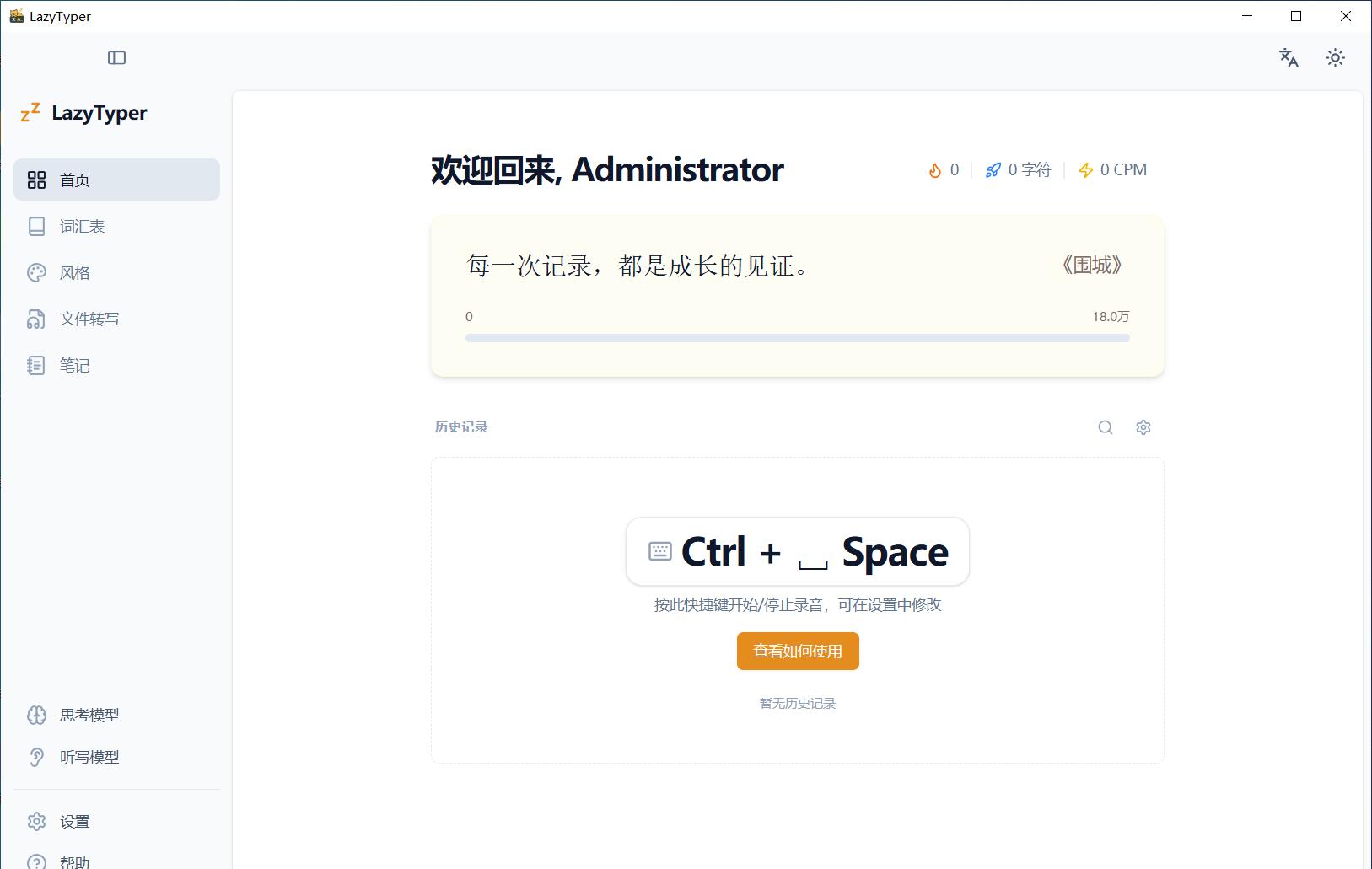Click the quote 每一次记录，都是成长的见证。
The height and width of the screenshot is (869, 1372).
click(638, 266)
